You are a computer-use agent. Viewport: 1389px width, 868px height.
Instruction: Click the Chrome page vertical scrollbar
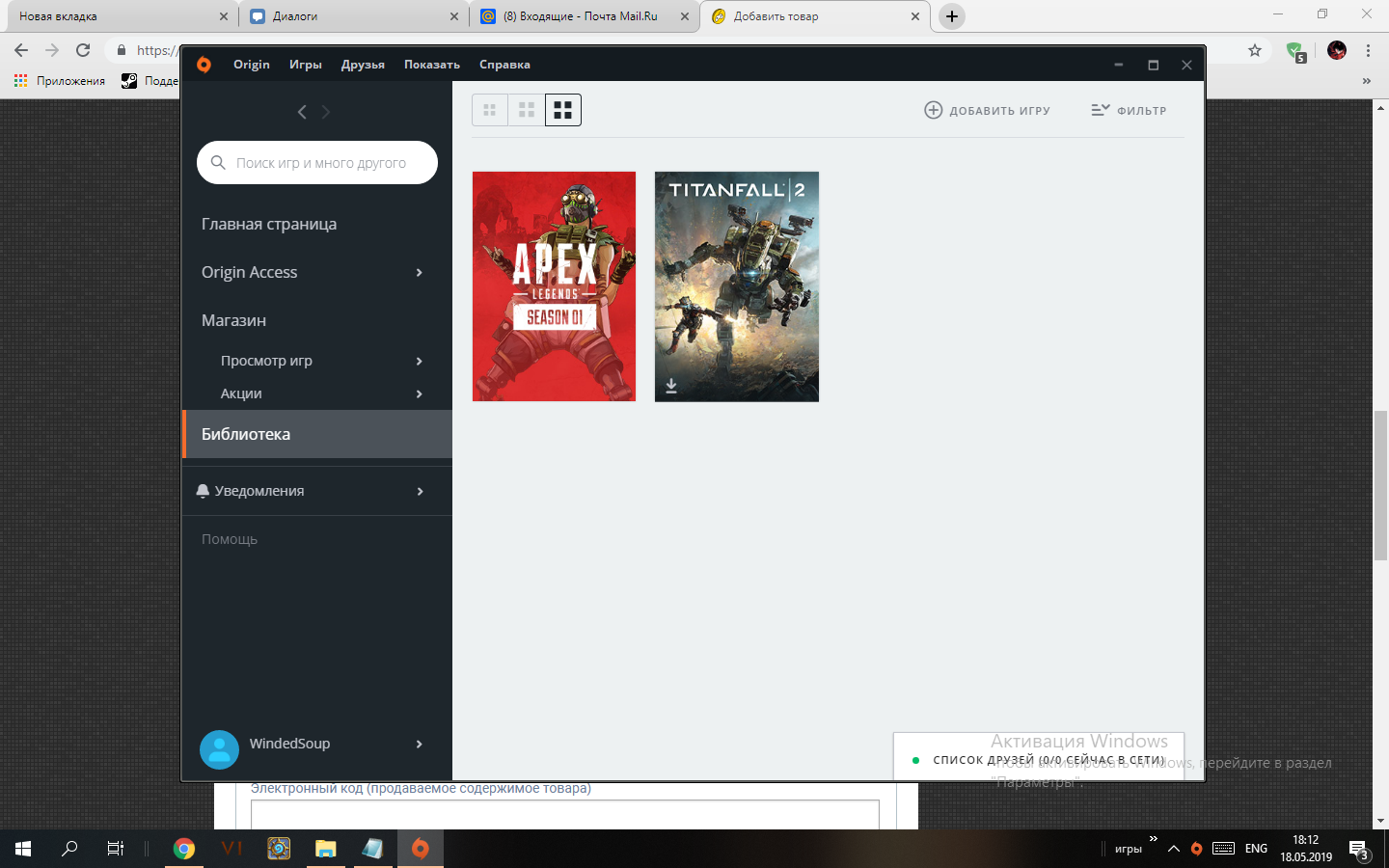(x=1381, y=485)
